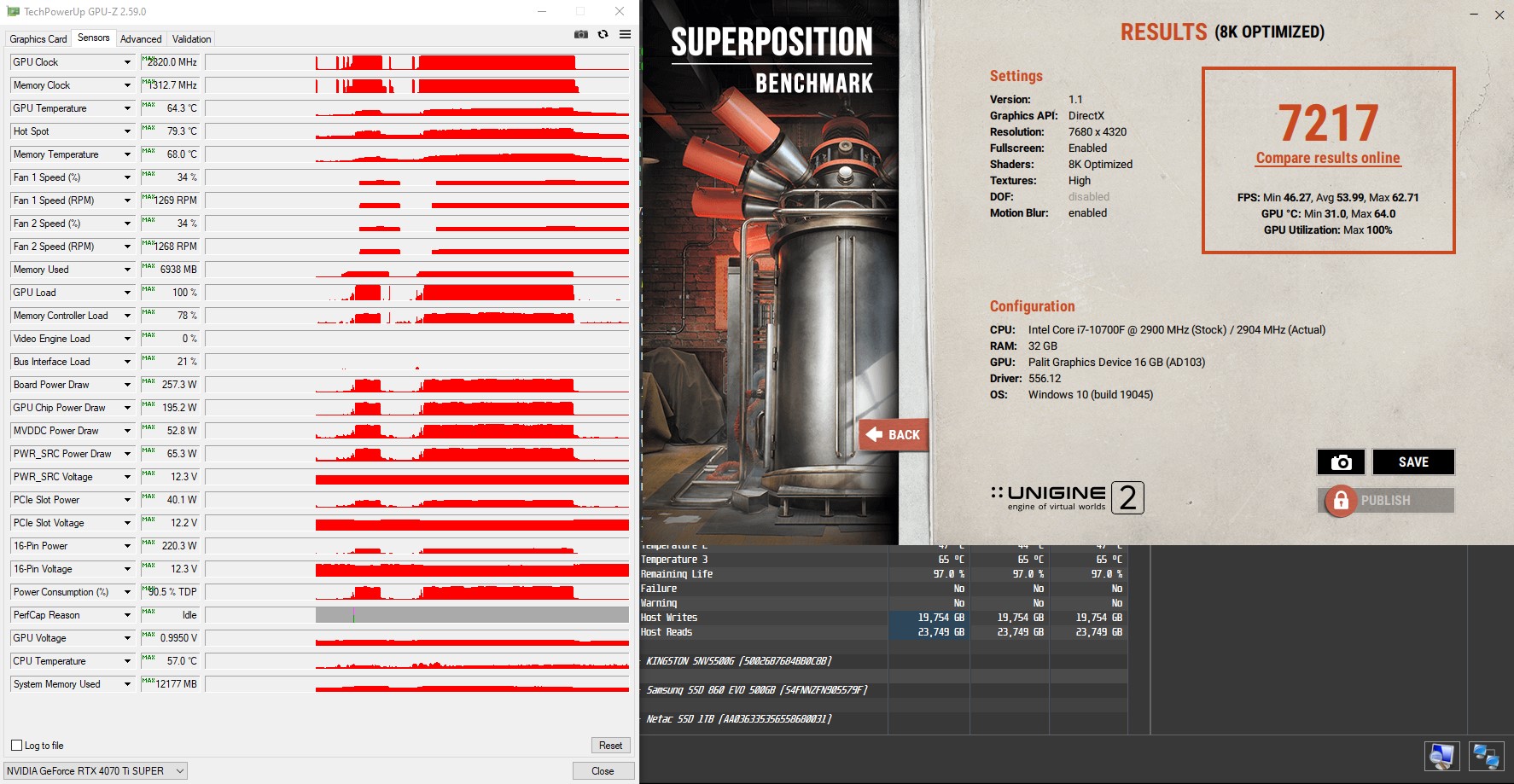Viewport: 1514px width, 784px height.
Task: Click the Memory Used value 6938 MB
Action: point(170,270)
